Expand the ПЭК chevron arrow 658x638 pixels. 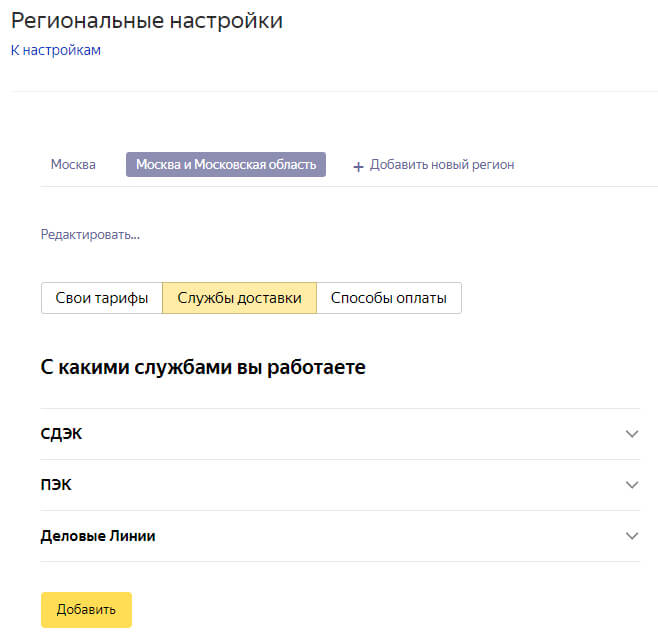631,485
